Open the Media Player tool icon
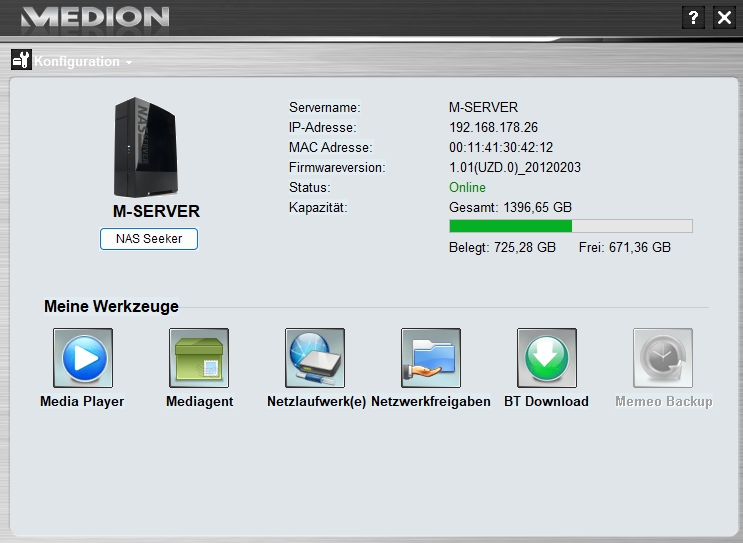 82,358
